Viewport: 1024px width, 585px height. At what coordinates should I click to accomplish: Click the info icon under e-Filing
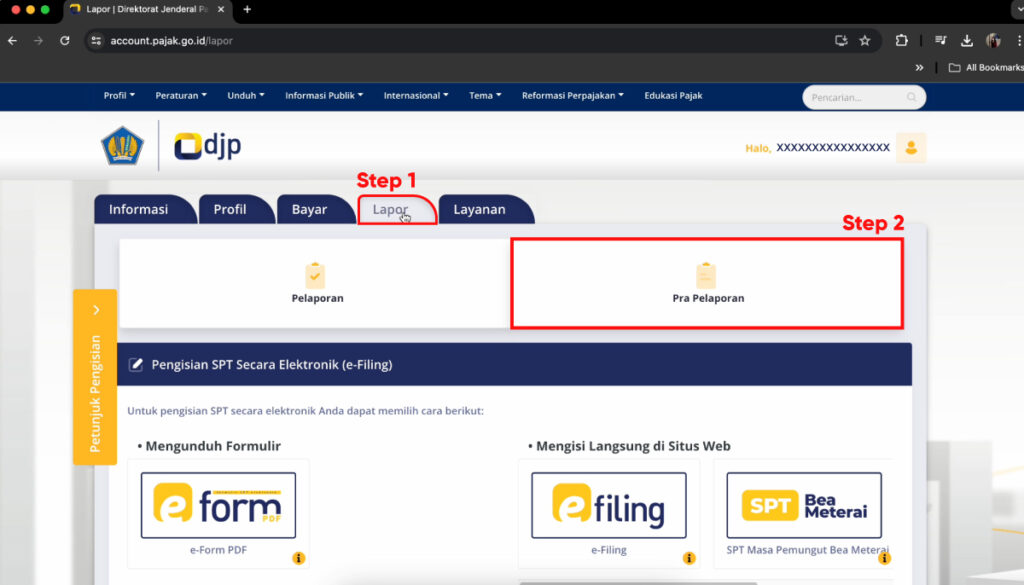pos(688,558)
